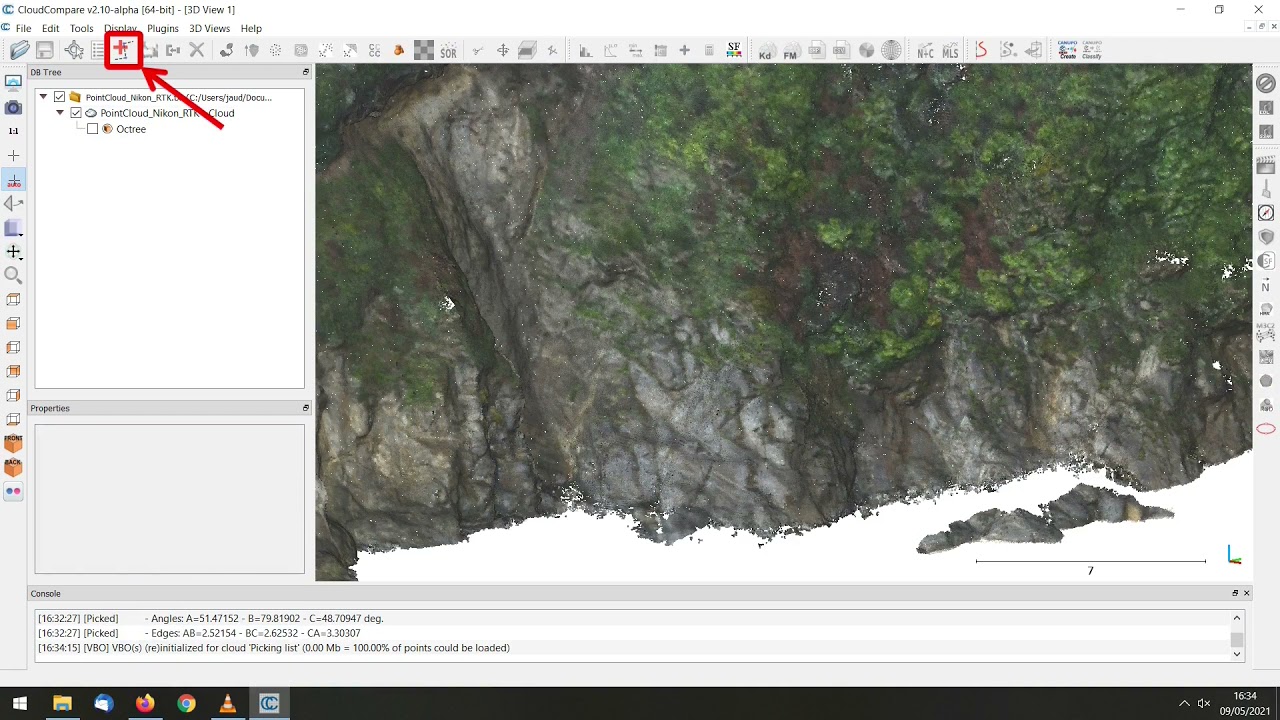Float the DB Tree panel

point(306,72)
